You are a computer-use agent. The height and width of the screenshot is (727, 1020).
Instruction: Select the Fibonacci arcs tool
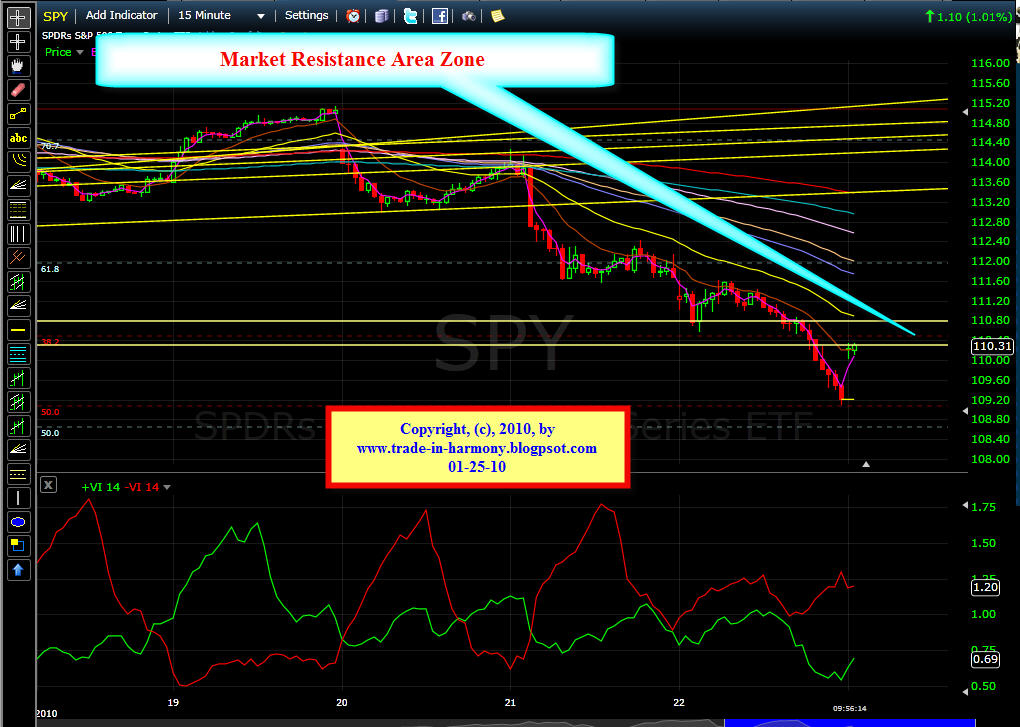point(18,161)
